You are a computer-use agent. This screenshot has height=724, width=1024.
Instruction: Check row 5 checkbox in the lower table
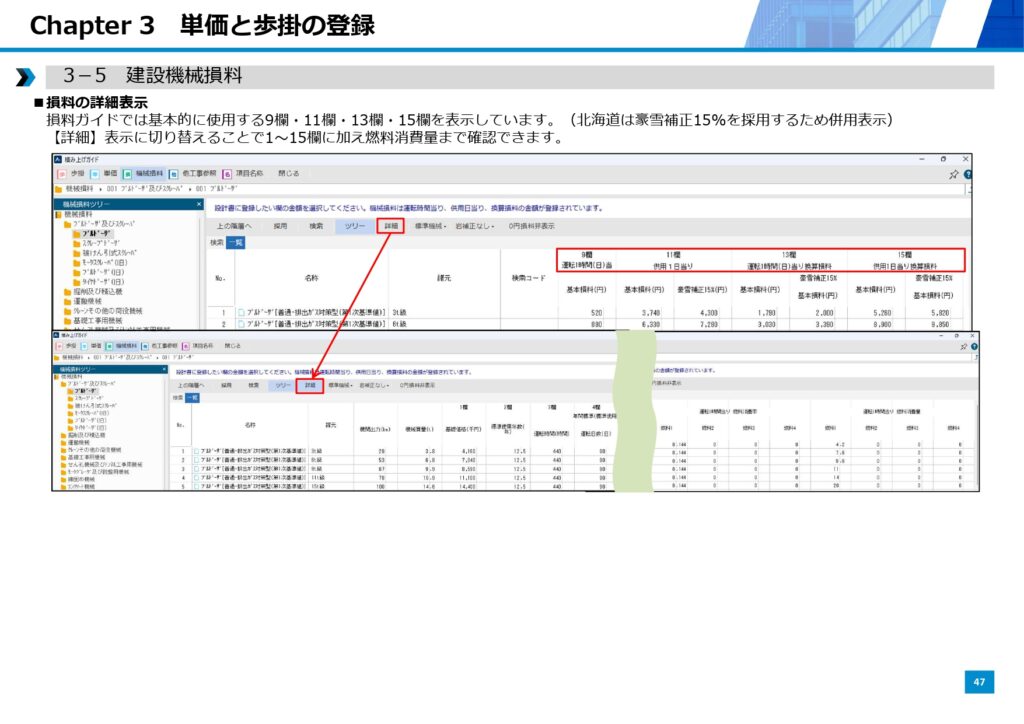[196, 486]
